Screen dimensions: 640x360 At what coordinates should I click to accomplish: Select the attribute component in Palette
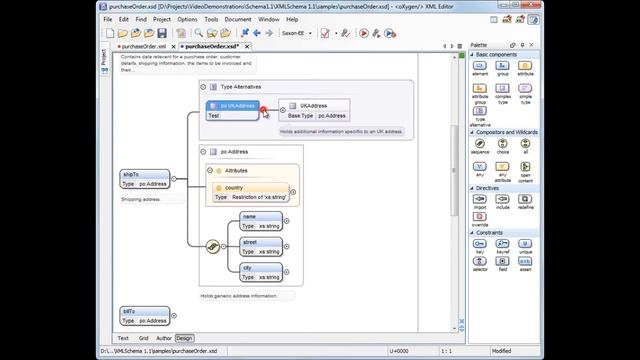pyautogui.click(x=525, y=68)
